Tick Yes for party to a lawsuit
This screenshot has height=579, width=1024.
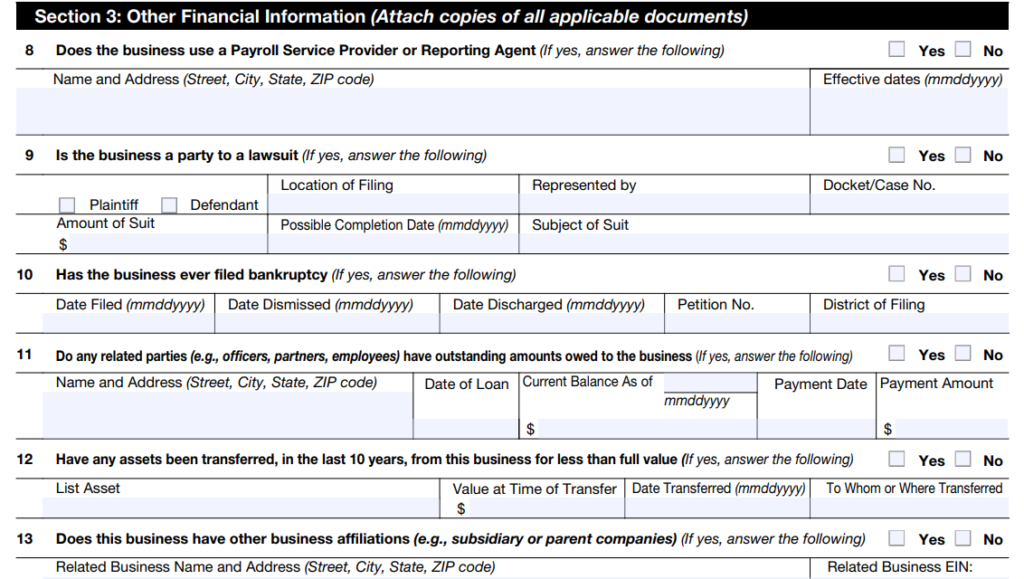[897, 154]
